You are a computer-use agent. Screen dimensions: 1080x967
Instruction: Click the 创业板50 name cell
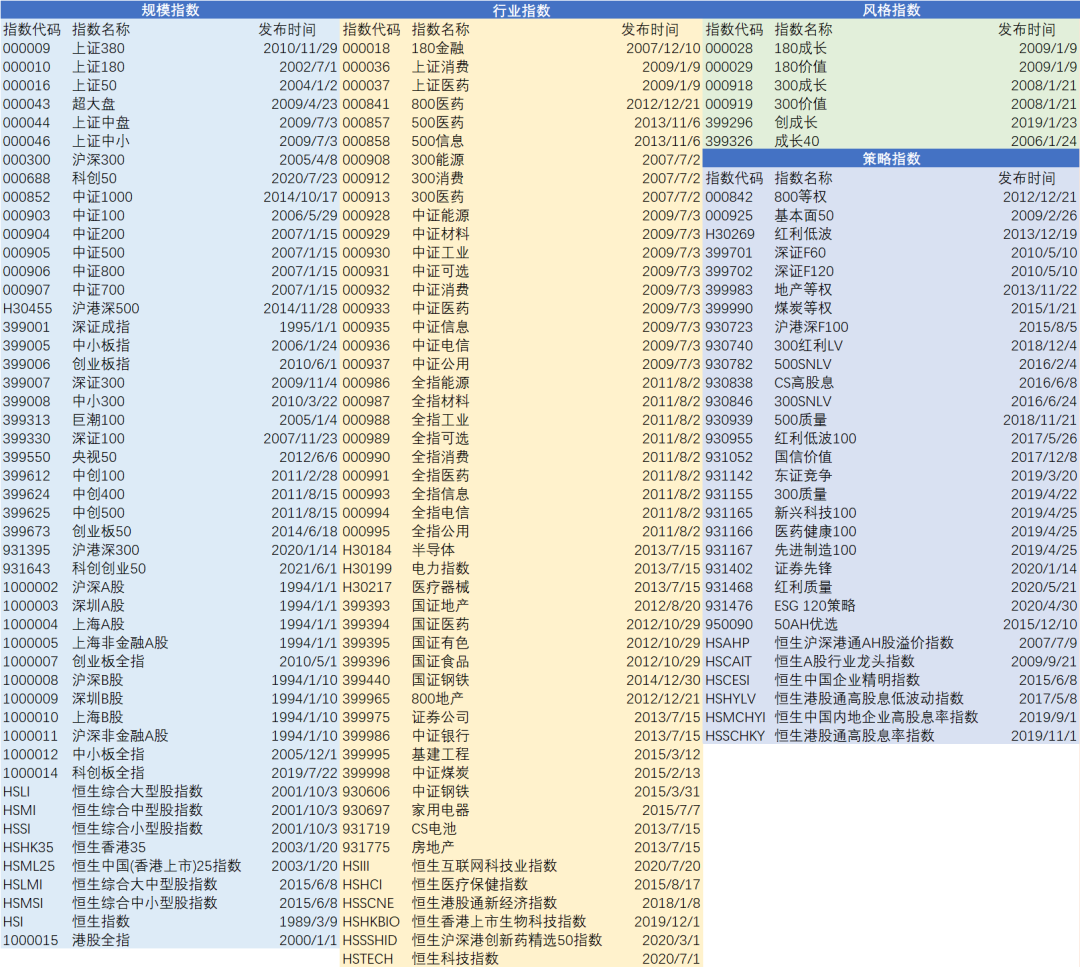tap(101, 532)
